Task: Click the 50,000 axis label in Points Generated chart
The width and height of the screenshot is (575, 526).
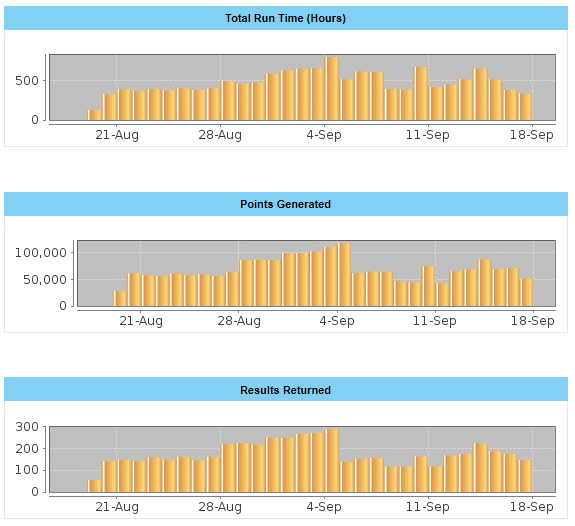Action: [45, 280]
